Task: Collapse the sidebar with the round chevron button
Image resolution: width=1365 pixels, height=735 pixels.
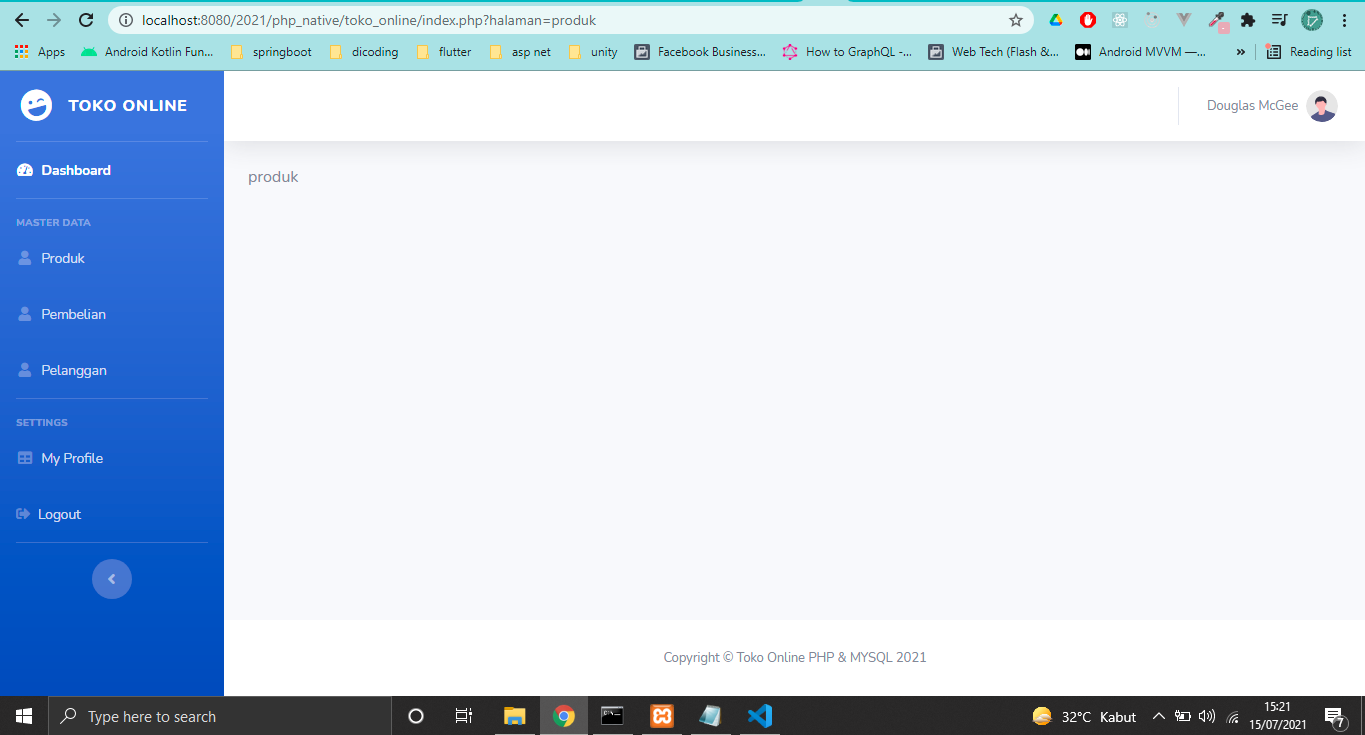Action: click(x=112, y=579)
